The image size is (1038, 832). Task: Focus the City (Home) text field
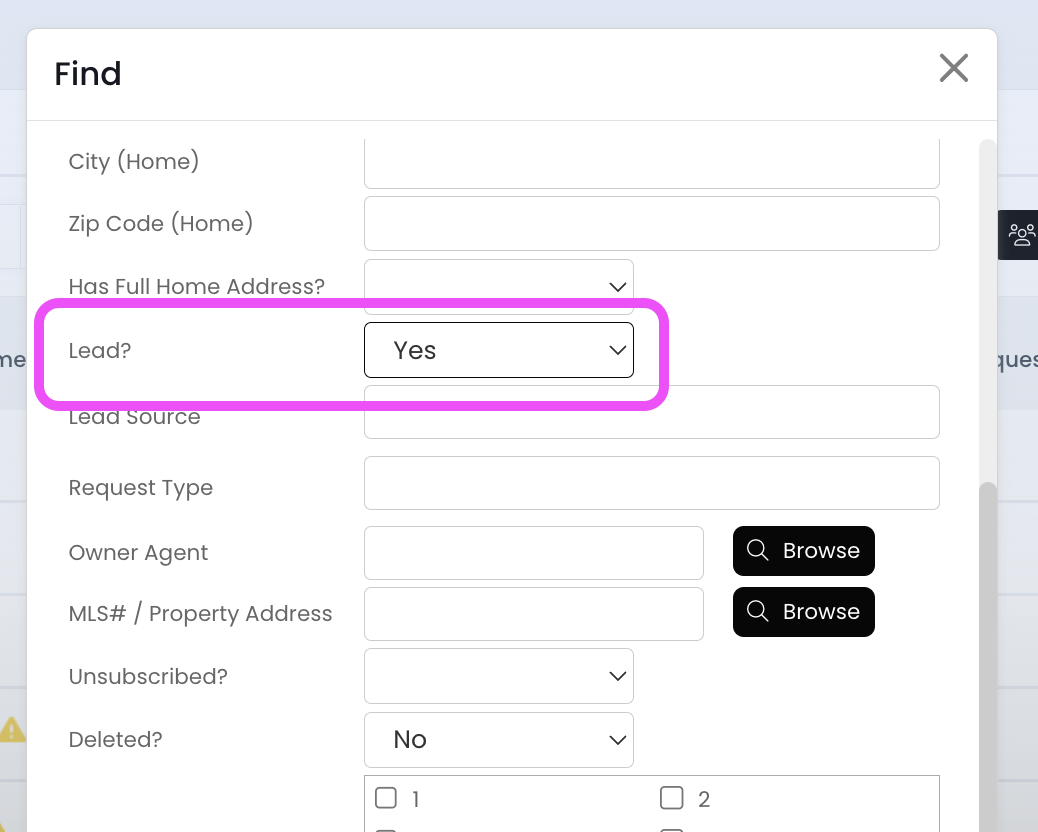[x=651, y=164]
